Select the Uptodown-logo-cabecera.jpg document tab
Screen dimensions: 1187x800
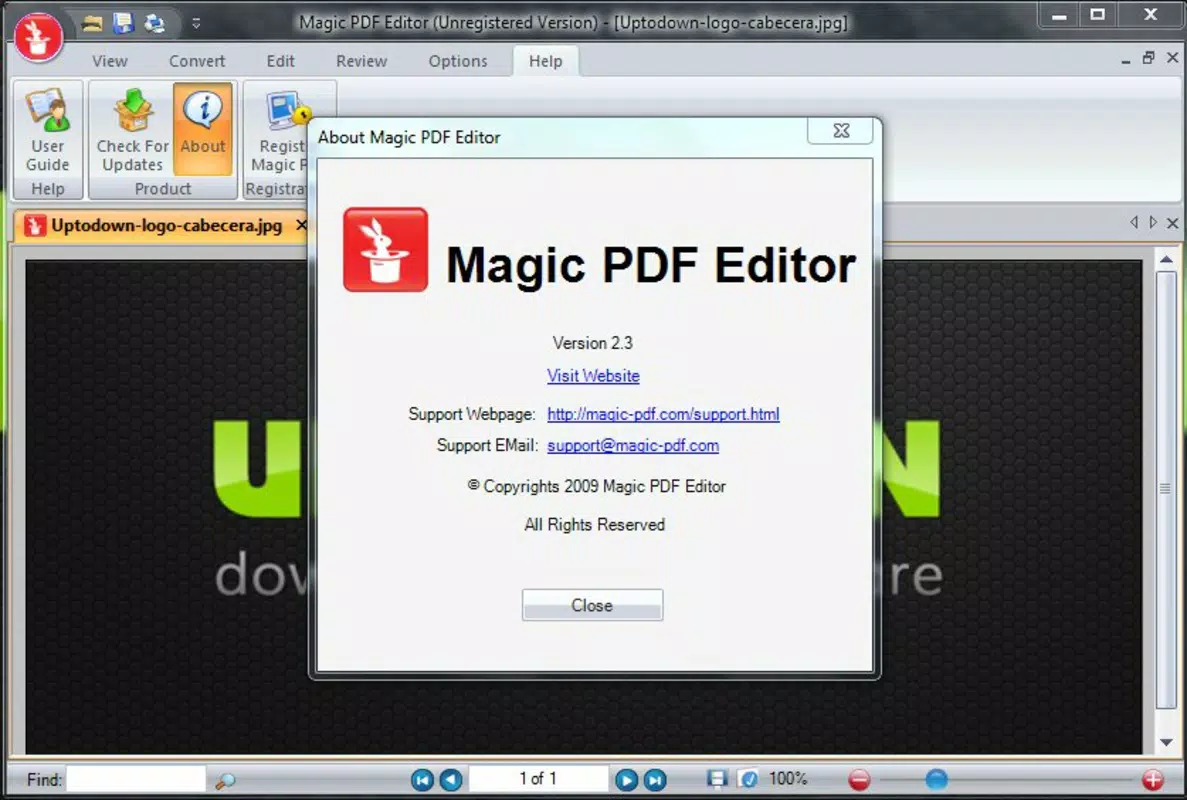pos(166,226)
